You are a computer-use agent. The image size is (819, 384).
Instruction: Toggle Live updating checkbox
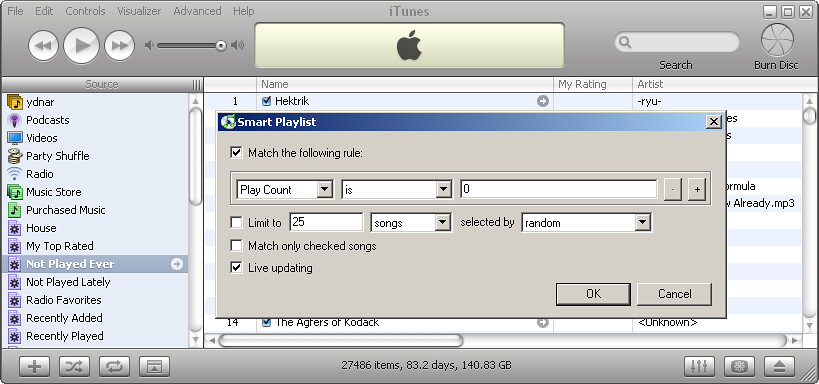click(237, 267)
